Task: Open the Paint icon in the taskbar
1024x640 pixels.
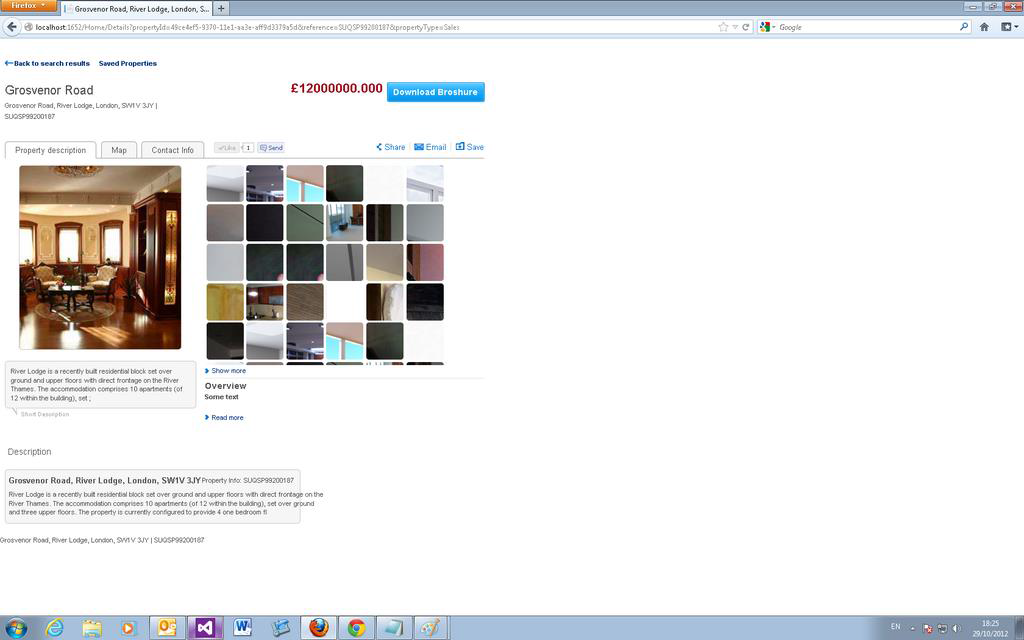Action: (x=431, y=628)
